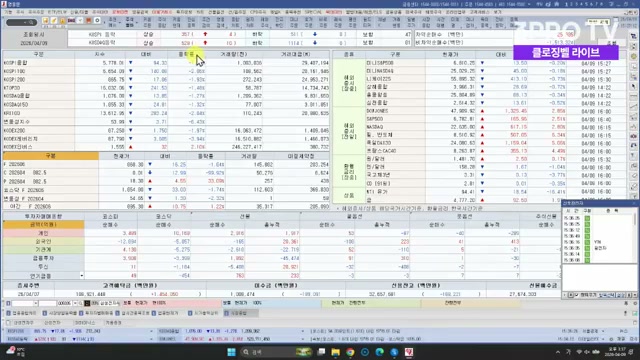The height and width of the screenshot is (360, 640).
Task: Click the magnifier icon beside stock code field
Action: (x=81, y=303)
